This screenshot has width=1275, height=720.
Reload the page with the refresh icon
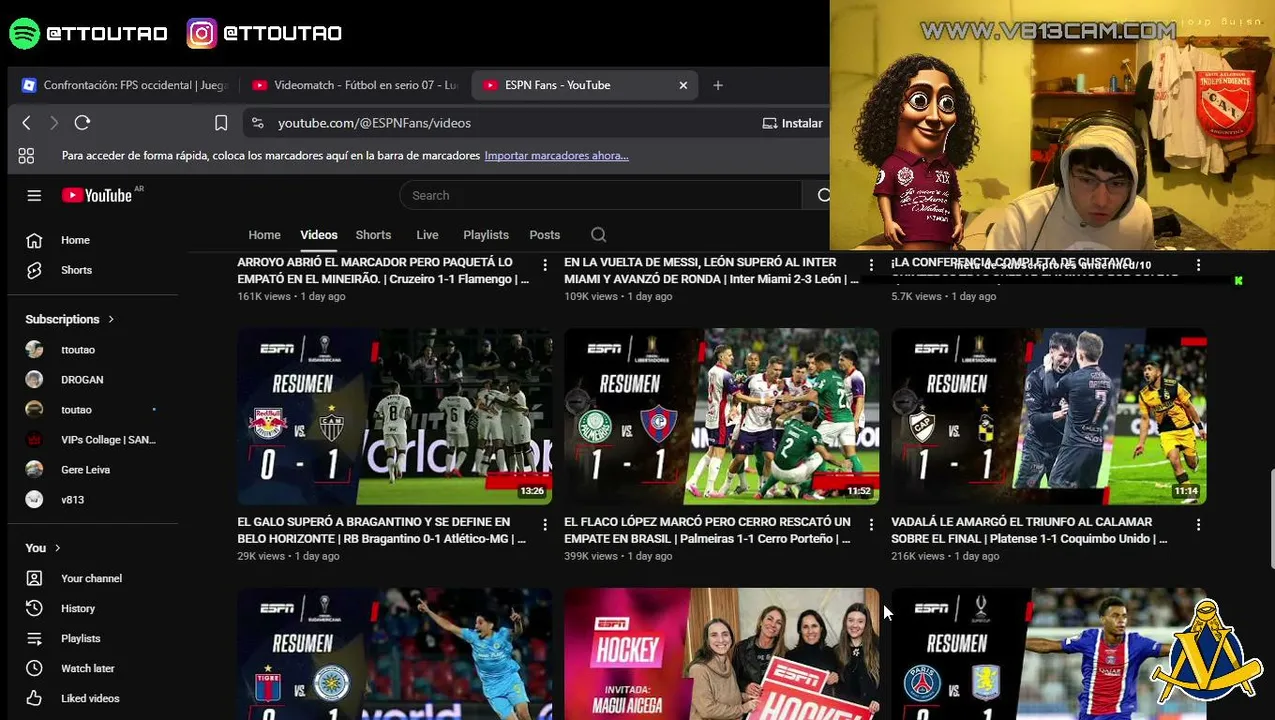(x=82, y=123)
